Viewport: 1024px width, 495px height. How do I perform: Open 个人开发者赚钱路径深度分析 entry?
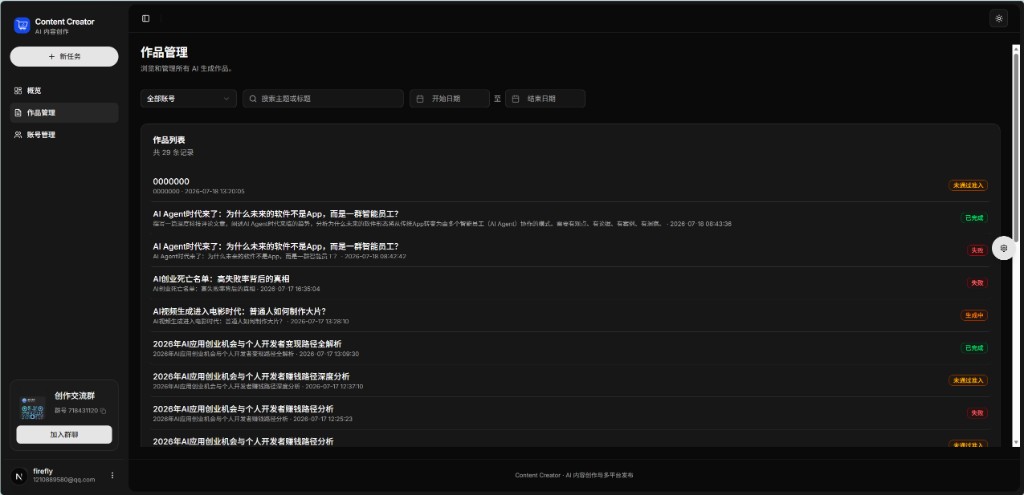pyautogui.click(x=570, y=381)
